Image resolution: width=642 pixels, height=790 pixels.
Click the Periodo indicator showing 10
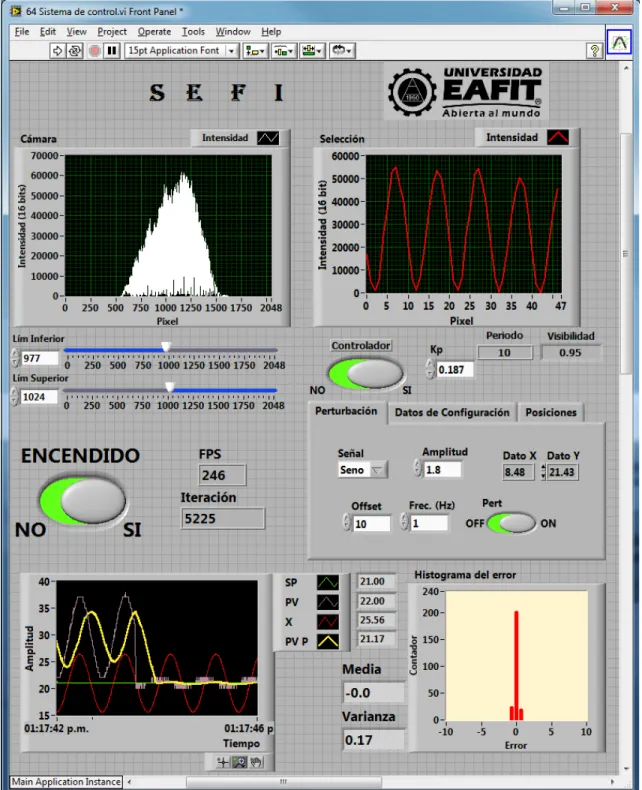coord(504,353)
